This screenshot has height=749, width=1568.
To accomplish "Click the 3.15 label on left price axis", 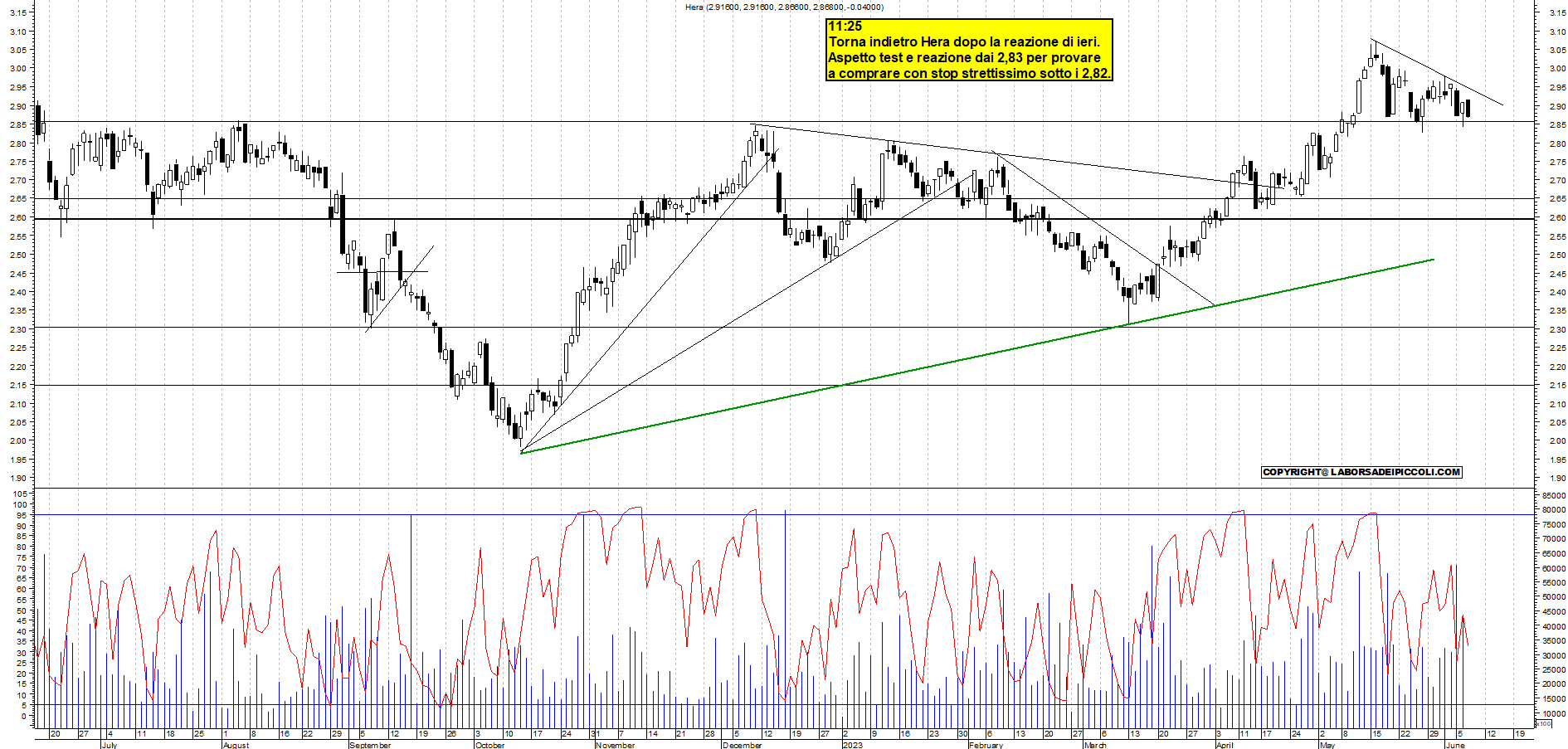I will [20, 12].
